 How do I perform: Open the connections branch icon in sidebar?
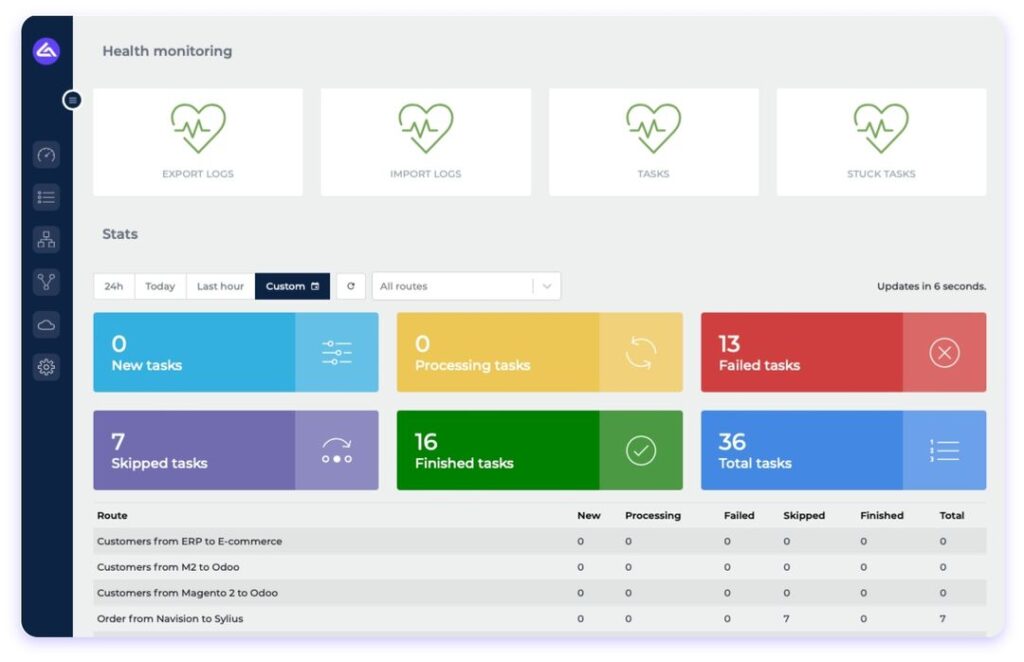pos(46,282)
